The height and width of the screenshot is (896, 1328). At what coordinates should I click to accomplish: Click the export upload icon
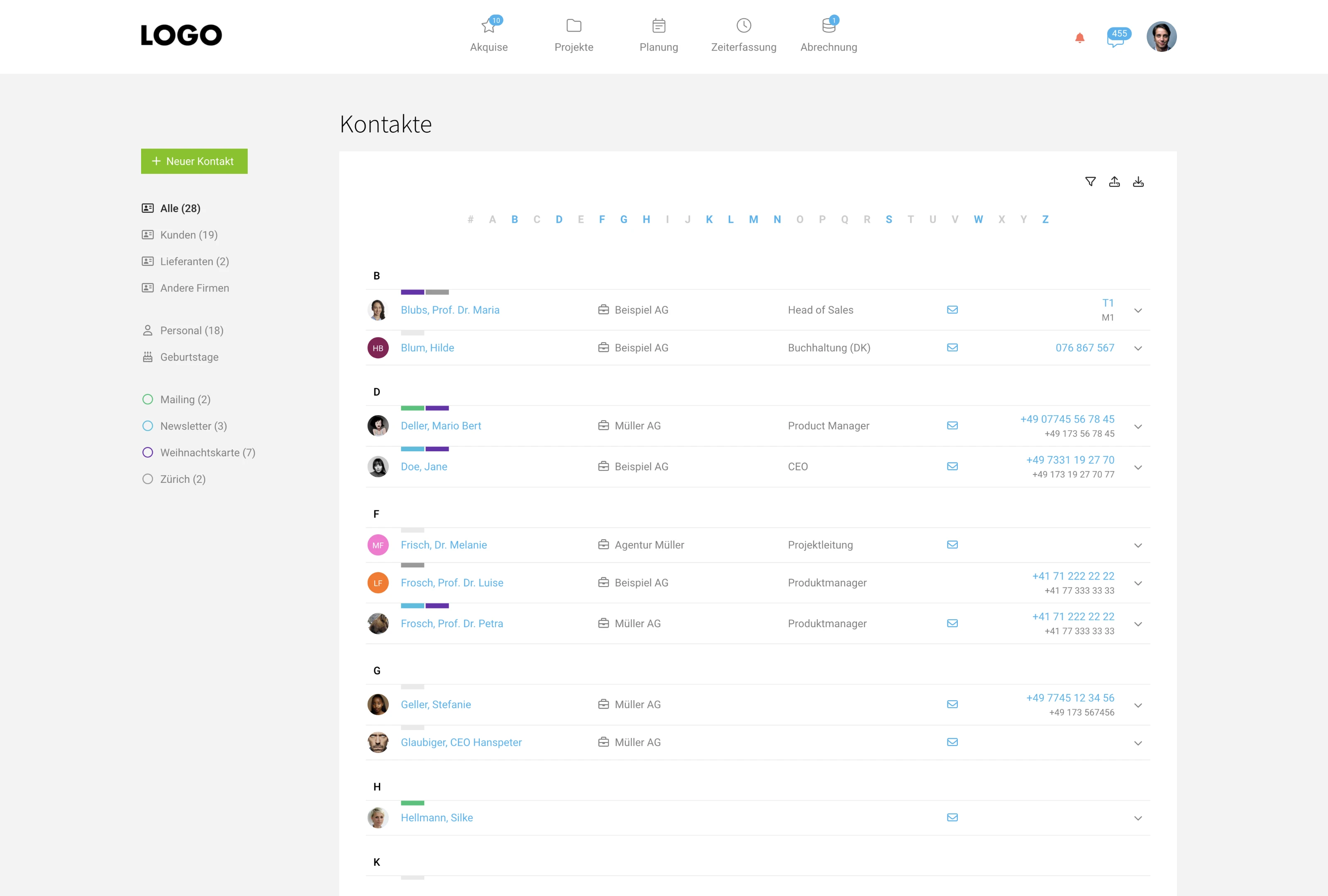(1114, 182)
